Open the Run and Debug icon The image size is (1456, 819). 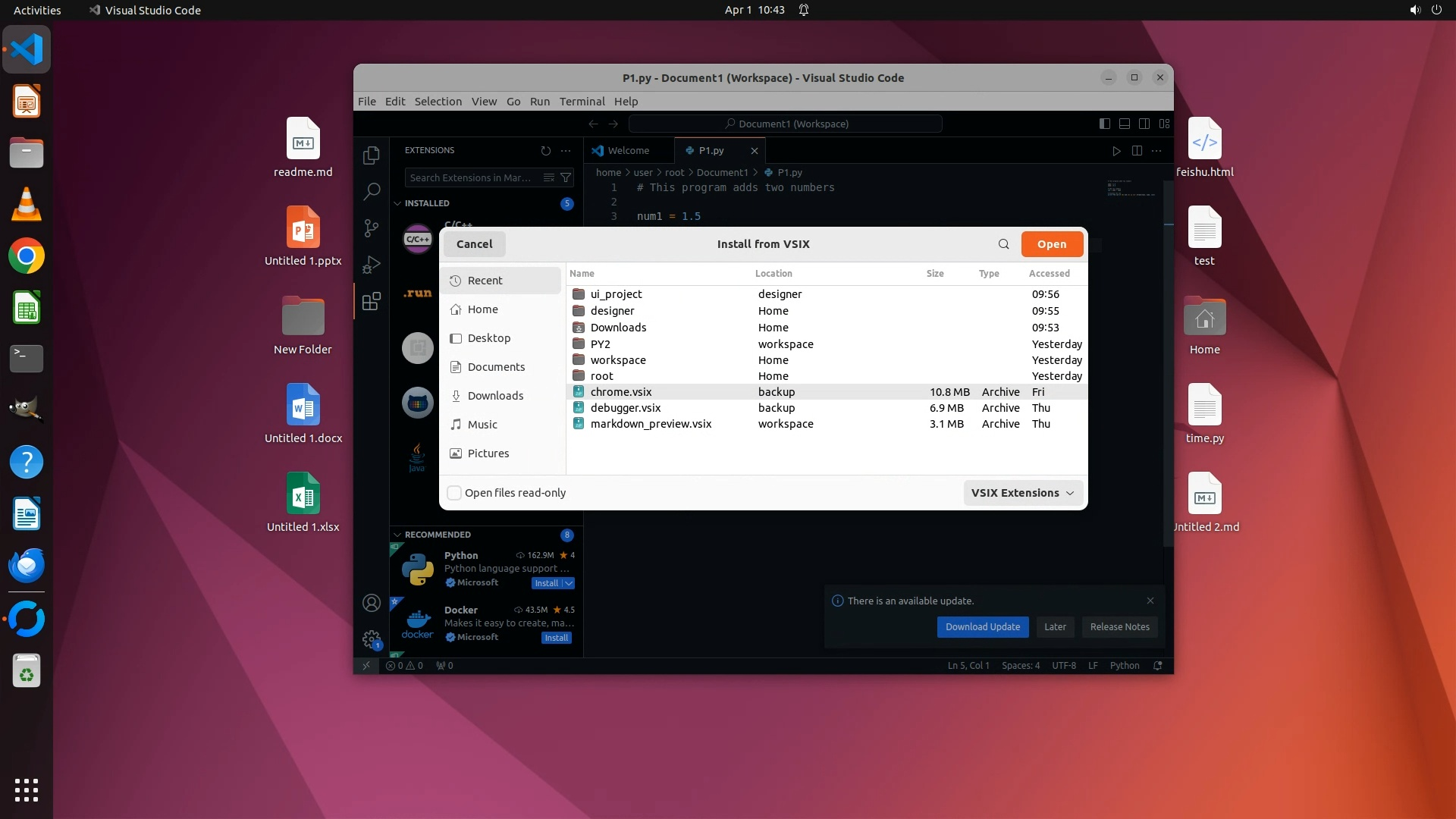(371, 265)
